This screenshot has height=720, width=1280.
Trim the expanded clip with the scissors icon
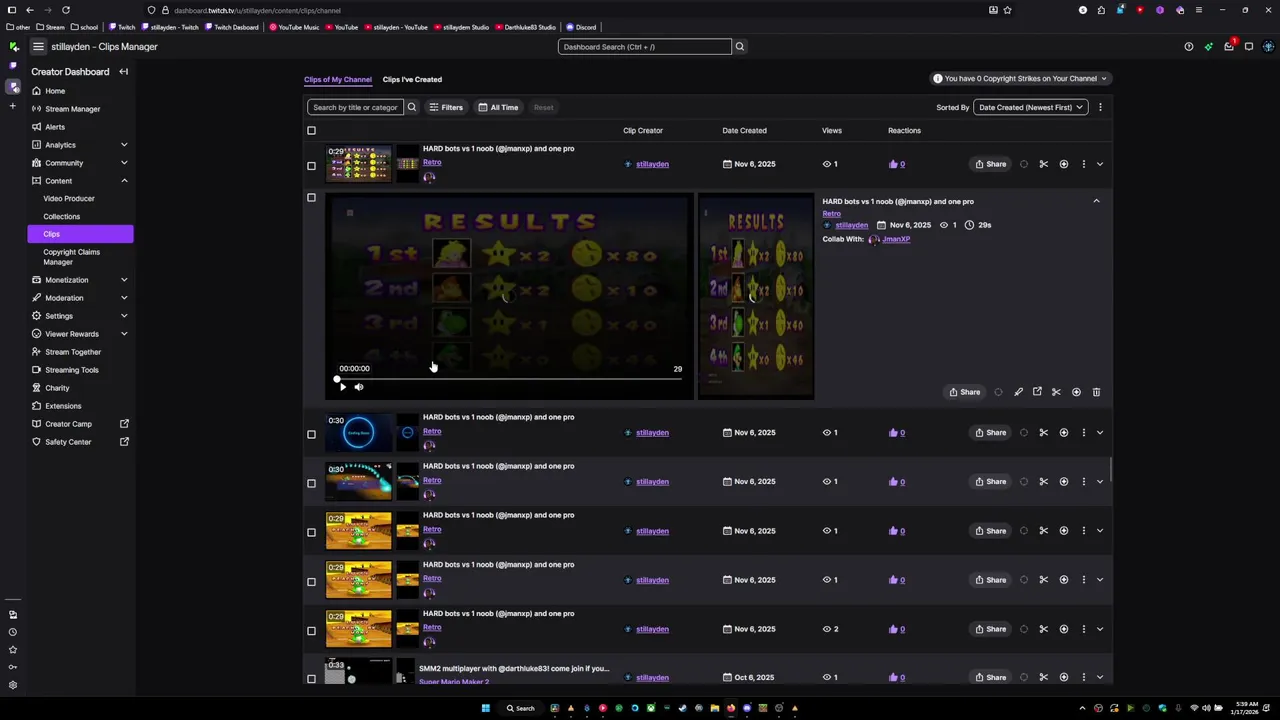click(1056, 392)
